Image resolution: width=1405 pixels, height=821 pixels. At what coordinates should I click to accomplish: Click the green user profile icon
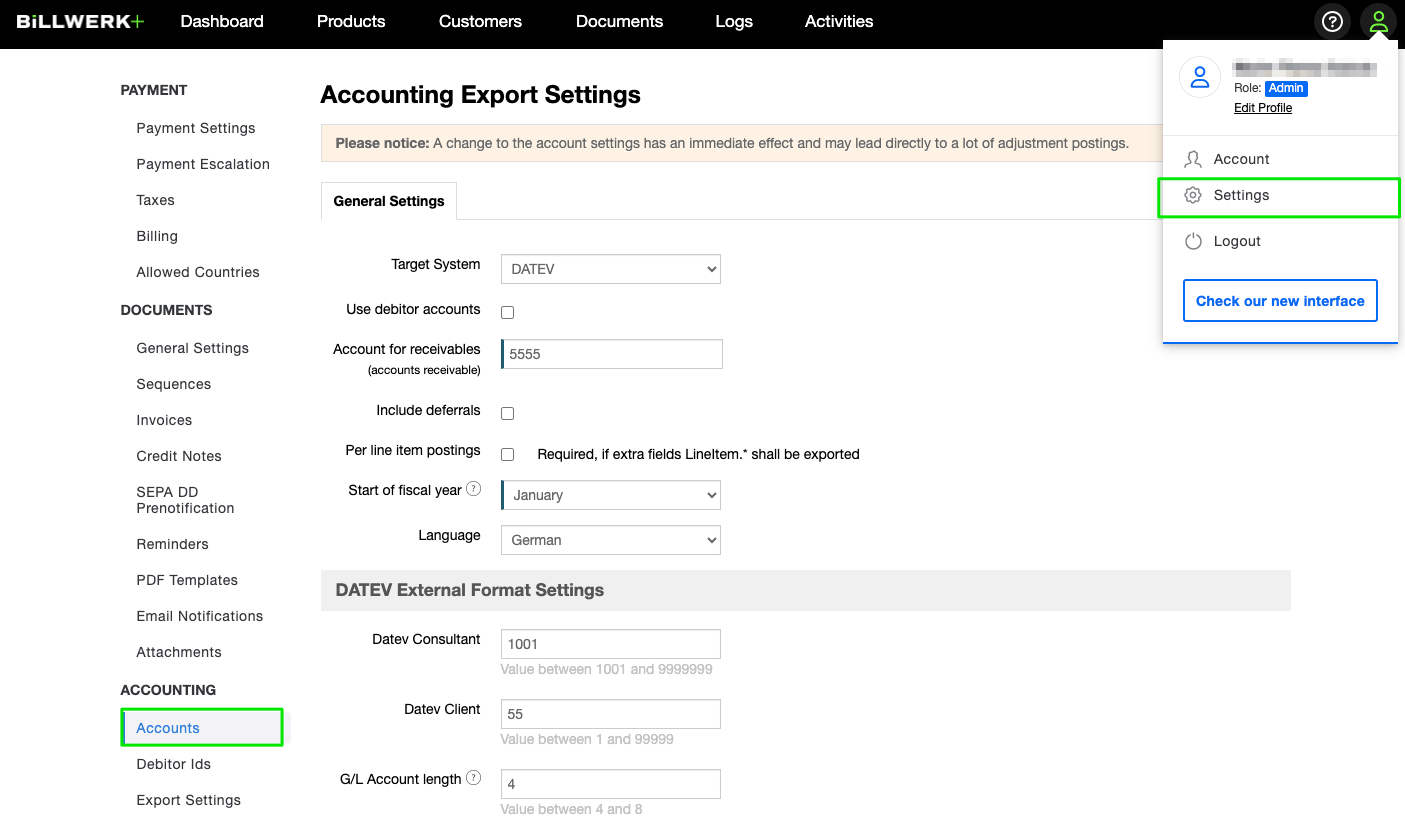[1379, 21]
